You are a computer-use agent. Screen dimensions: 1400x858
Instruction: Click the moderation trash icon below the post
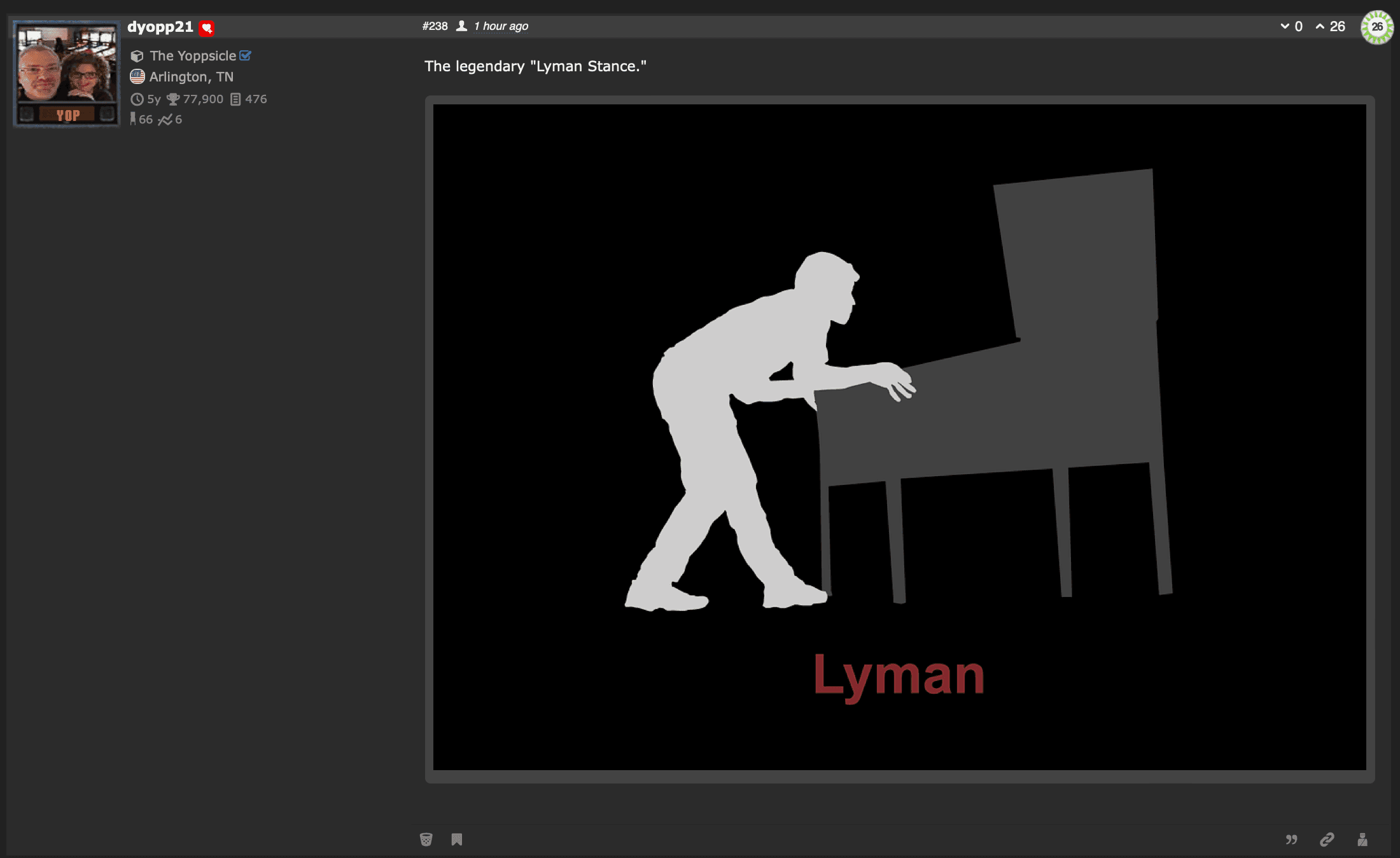(426, 840)
